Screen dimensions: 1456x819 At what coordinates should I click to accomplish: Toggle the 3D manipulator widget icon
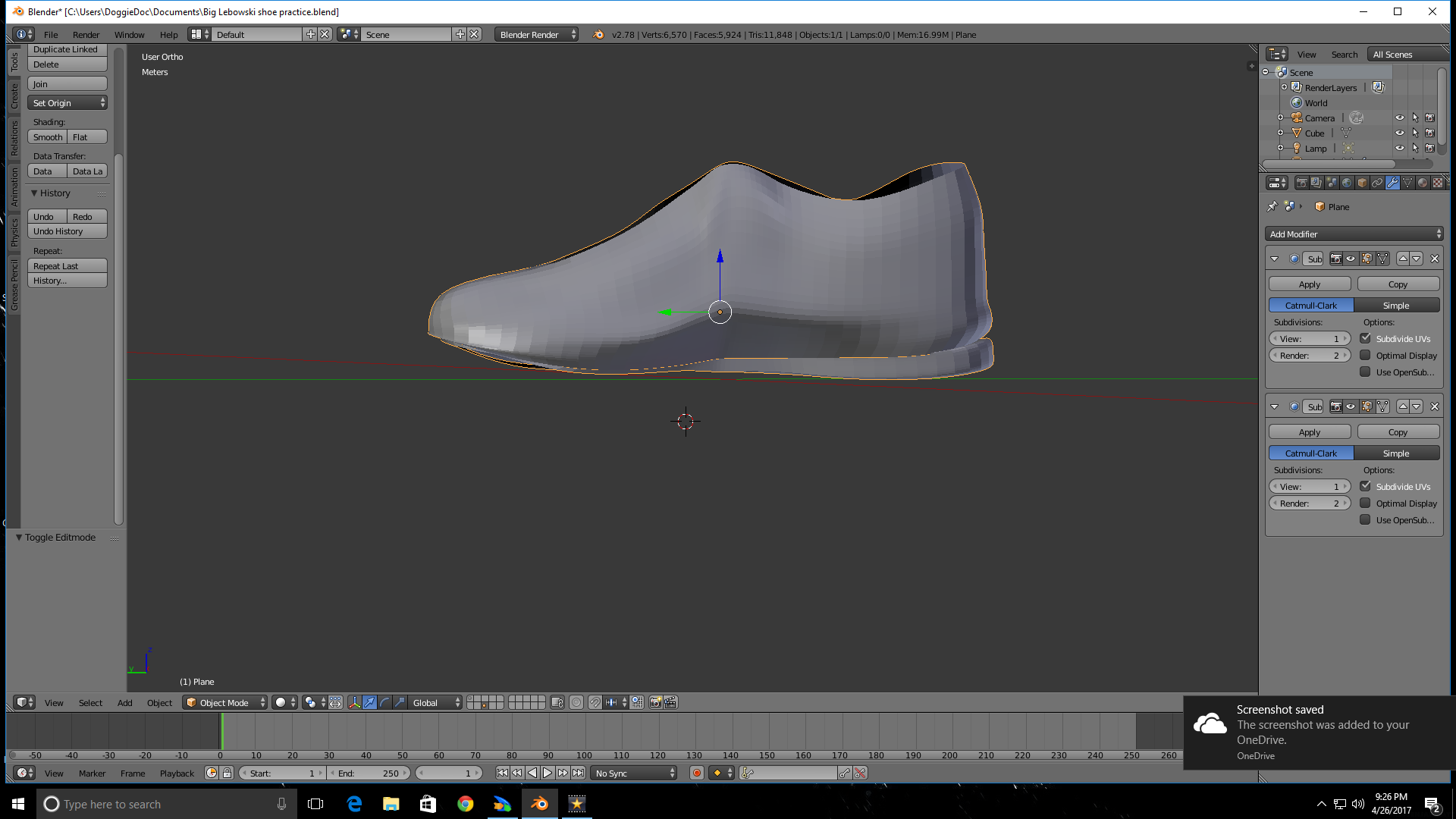(x=354, y=703)
